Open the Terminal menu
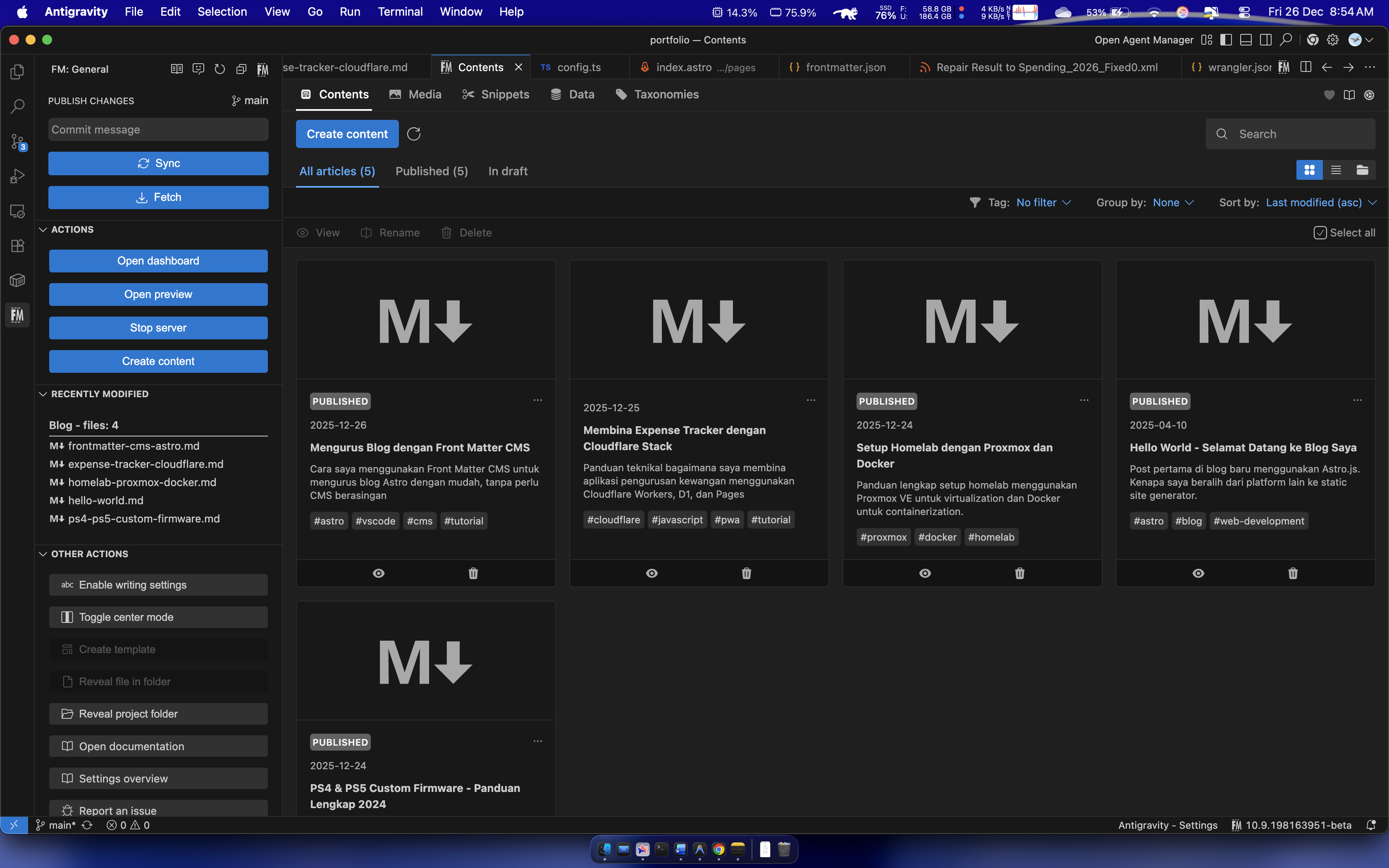The height and width of the screenshot is (868, 1389). tap(400, 12)
